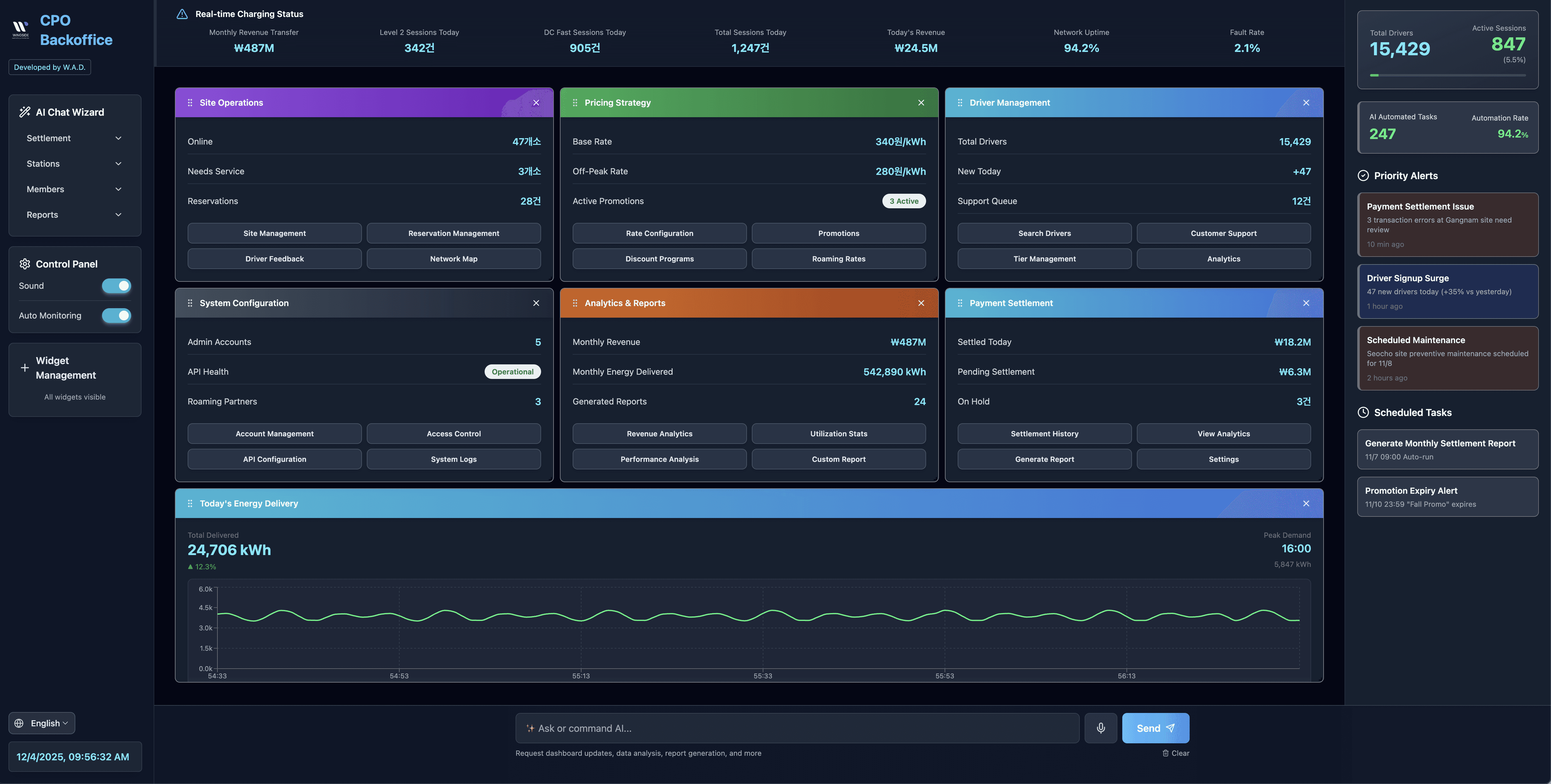The image size is (1551, 784).
Task: Expand the Stations menu section
Action: tap(74, 164)
